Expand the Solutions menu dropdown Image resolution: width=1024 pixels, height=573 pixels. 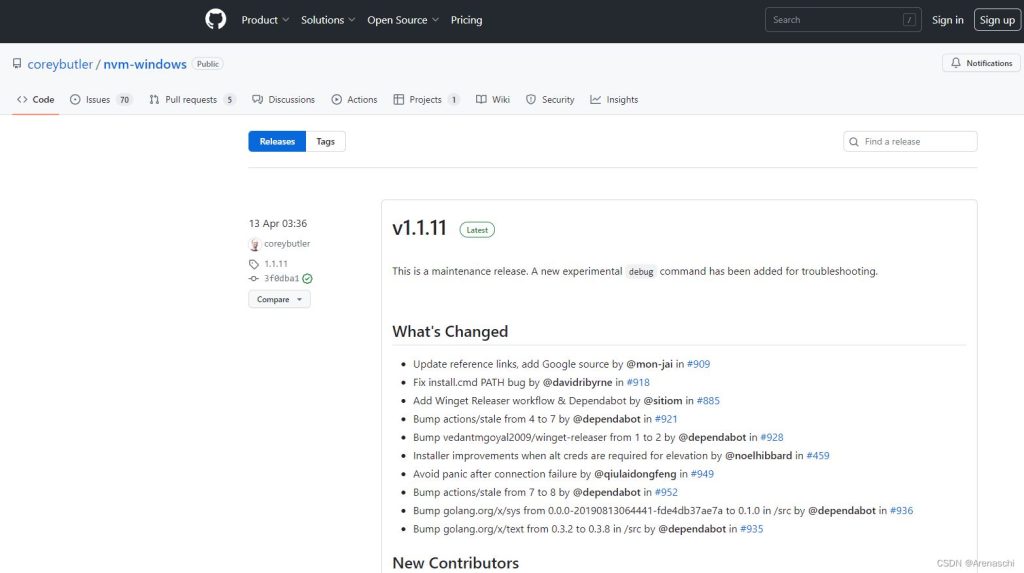328,20
